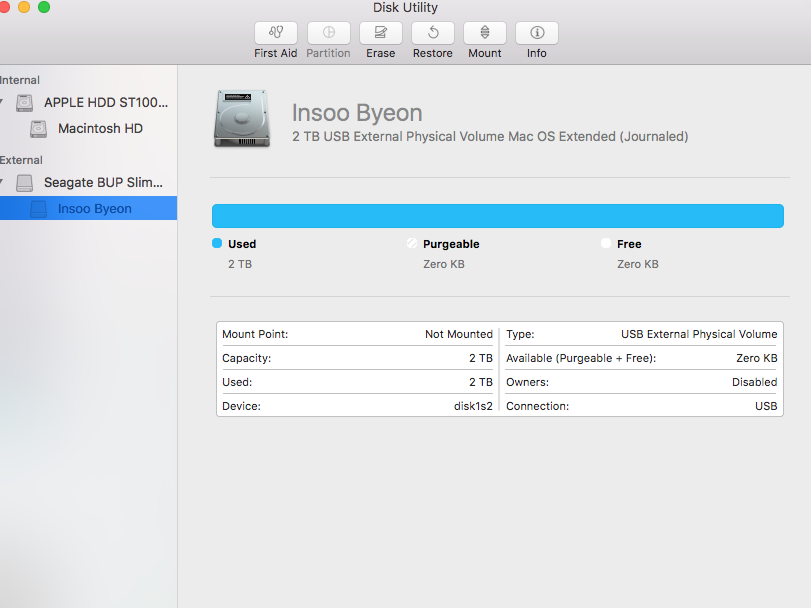811x608 pixels.
Task: Show Info for the selected disk
Action: click(x=537, y=33)
